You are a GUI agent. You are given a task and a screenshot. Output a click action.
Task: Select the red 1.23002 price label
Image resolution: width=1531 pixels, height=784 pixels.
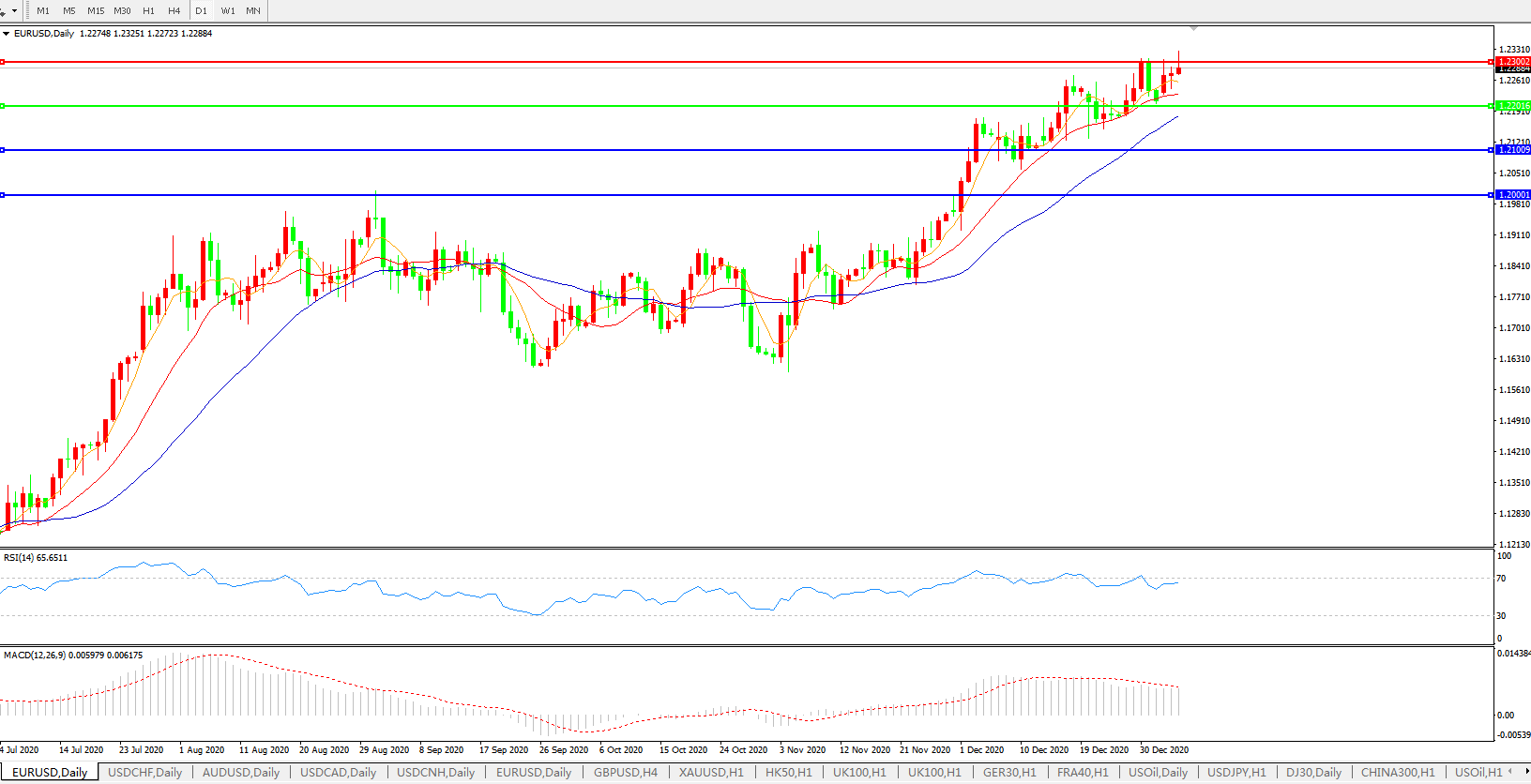[x=1512, y=62]
